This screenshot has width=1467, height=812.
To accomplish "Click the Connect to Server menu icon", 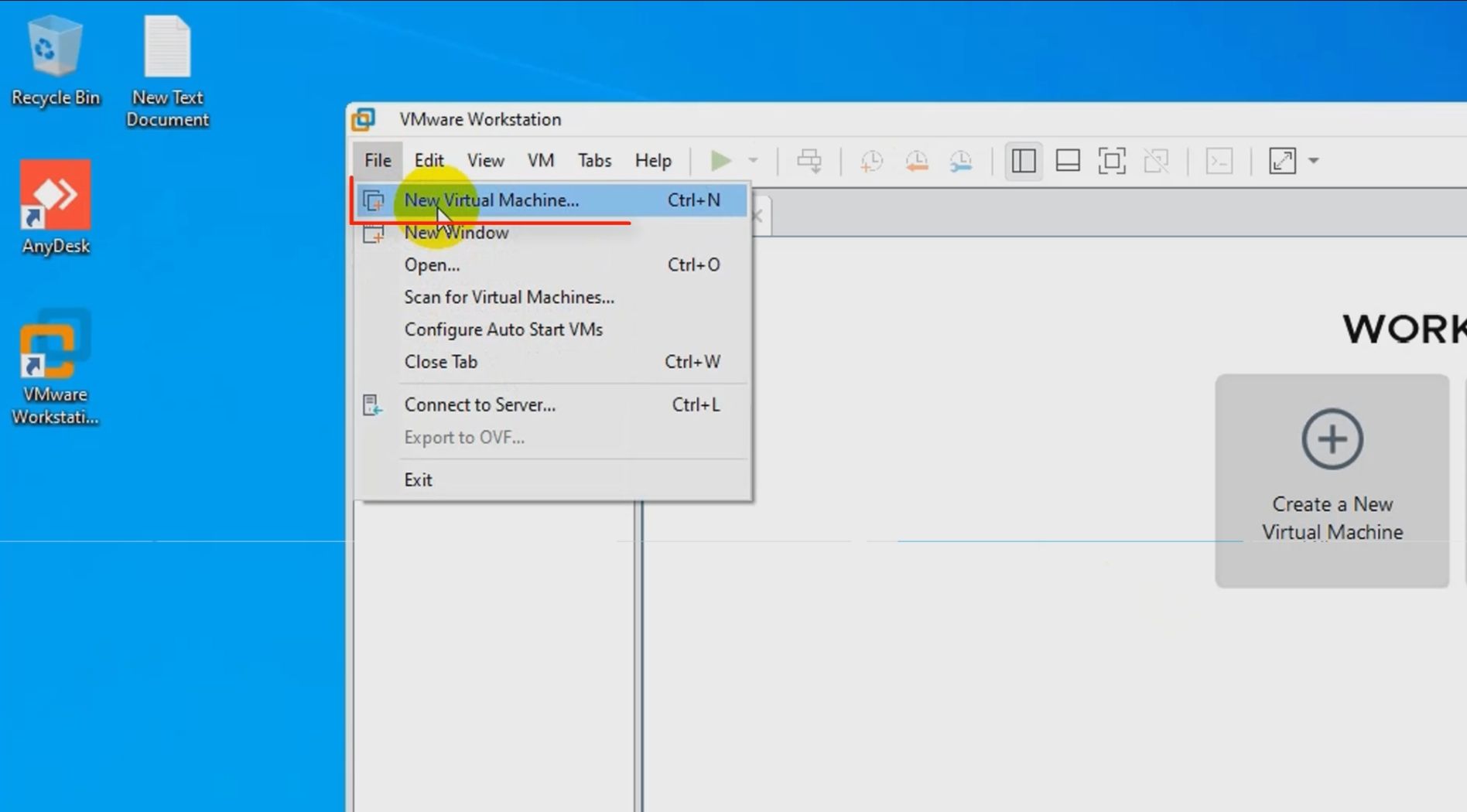I will [x=372, y=405].
